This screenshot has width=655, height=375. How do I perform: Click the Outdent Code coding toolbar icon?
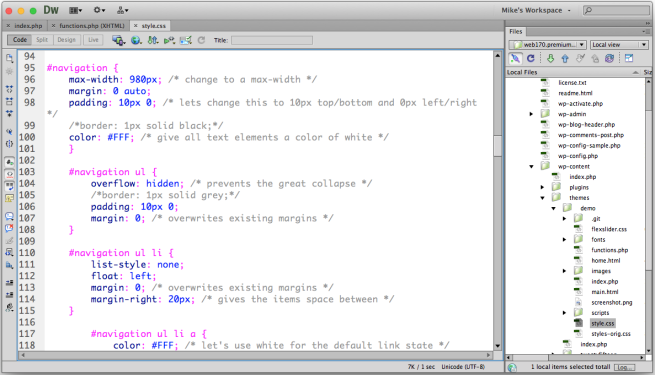(9, 295)
